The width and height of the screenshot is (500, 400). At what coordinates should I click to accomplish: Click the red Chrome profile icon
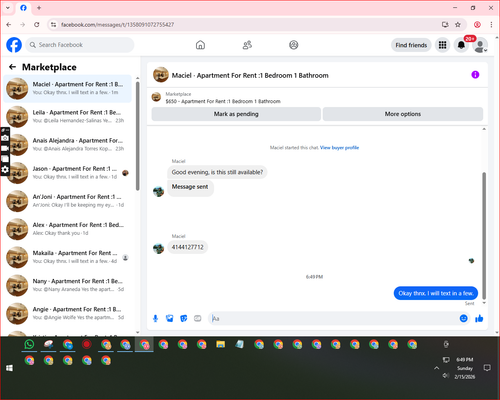click(477, 24)
